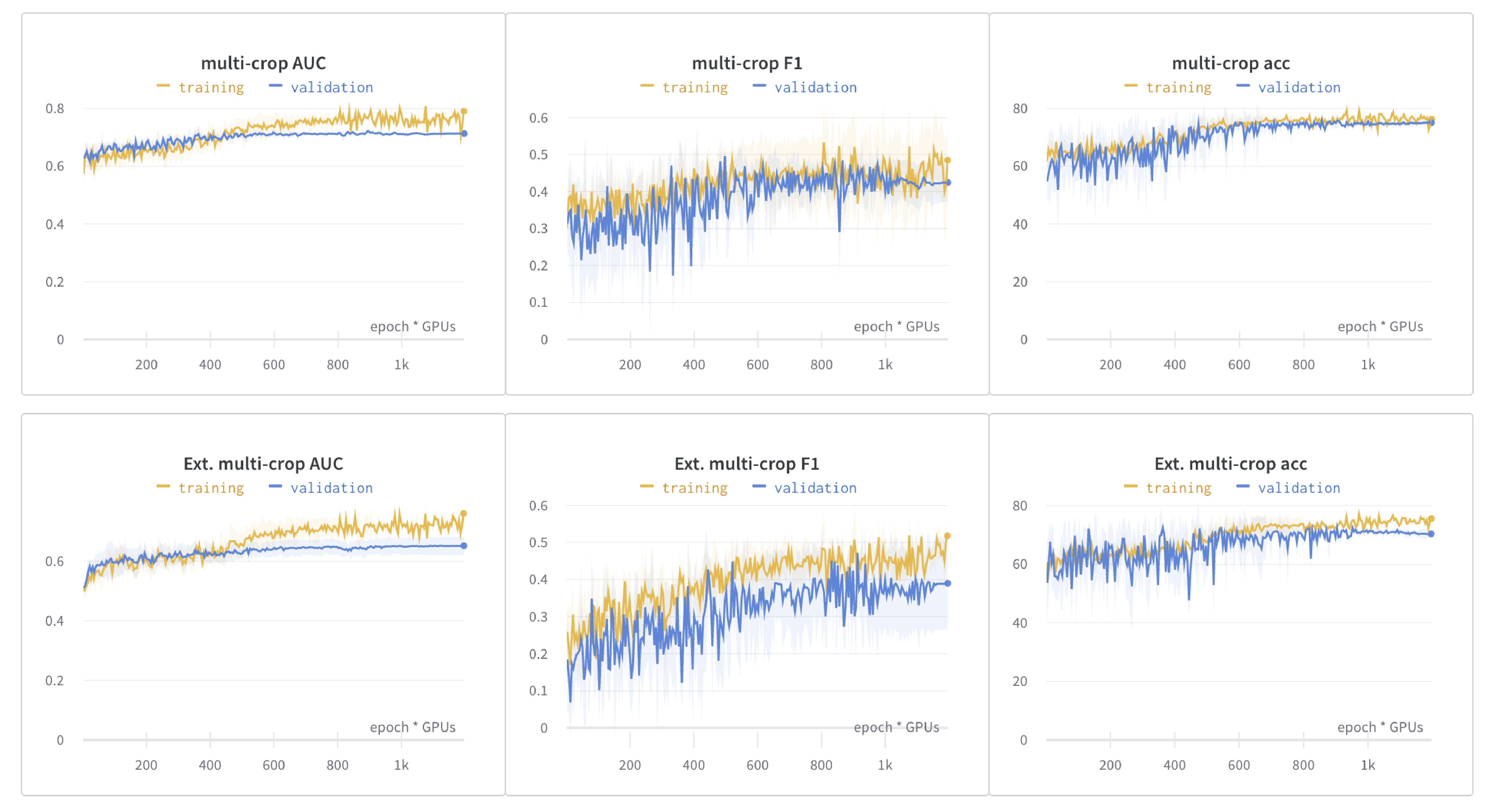Viewport: 1496px width, 812px height.
Task: Toggle training legend in multi-crop F1 chart
Action: point(684,87)
